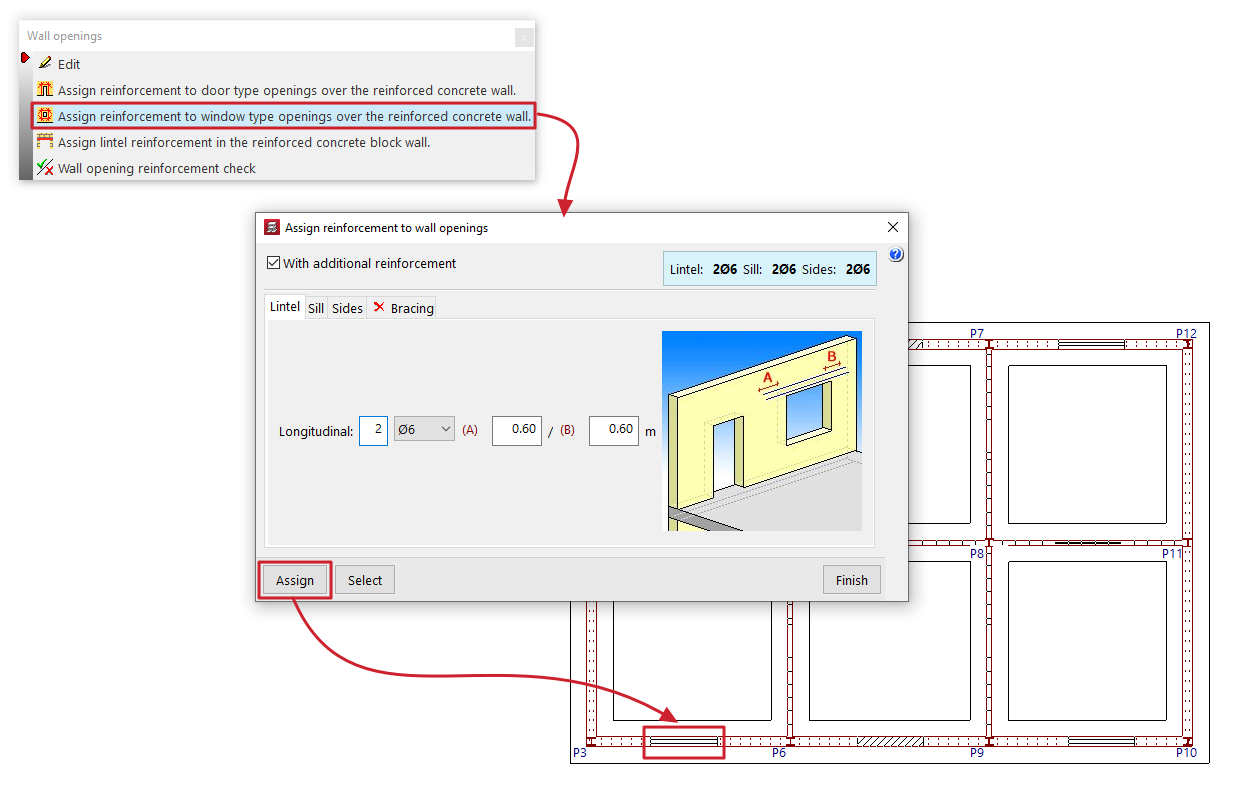Open the blue help question mark icon
The width and height of the screenshot is (1245, 797).
click(896, 255)
